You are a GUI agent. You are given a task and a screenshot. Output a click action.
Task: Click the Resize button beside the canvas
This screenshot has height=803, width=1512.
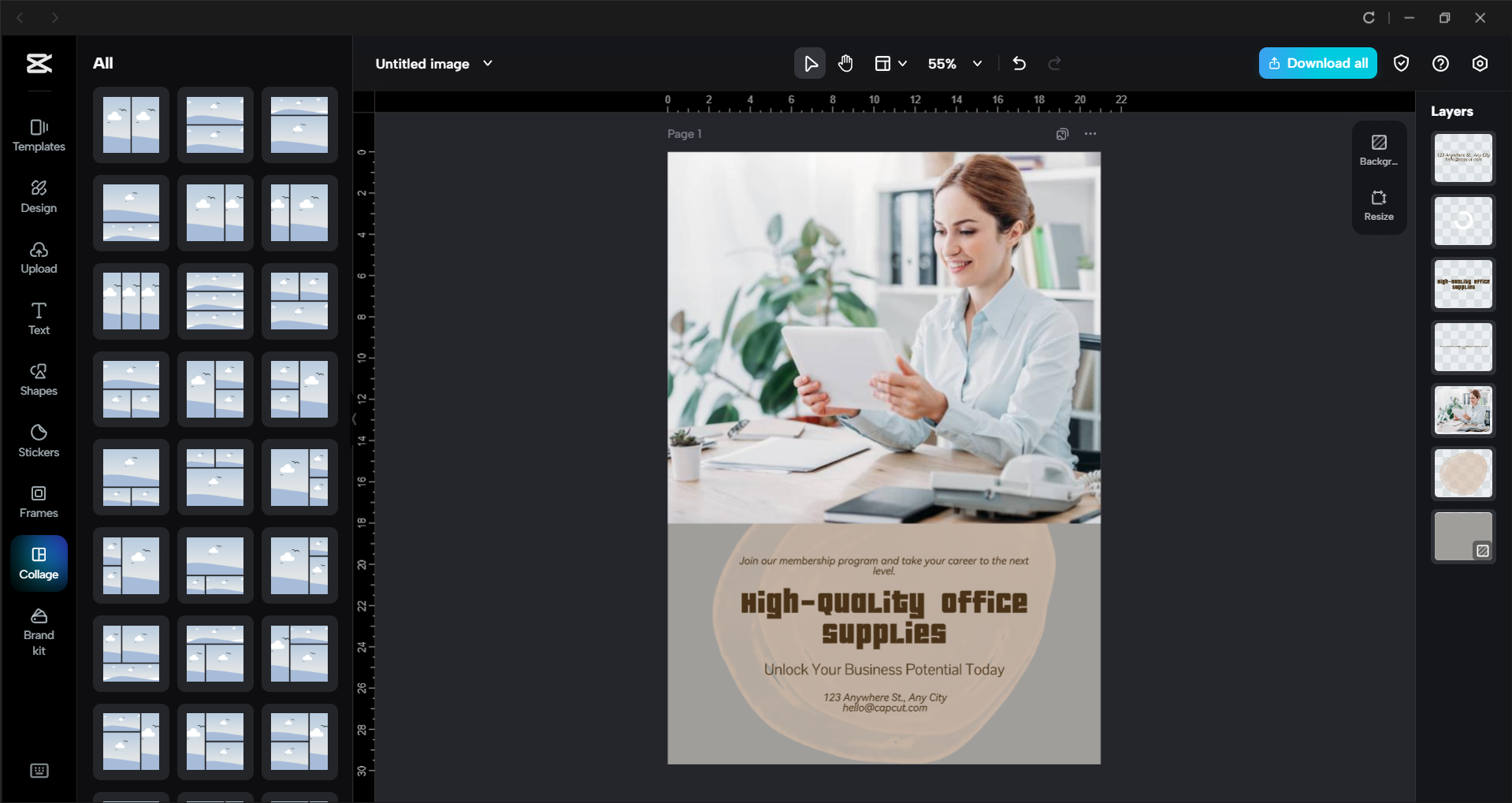(x=1378, y=205)
